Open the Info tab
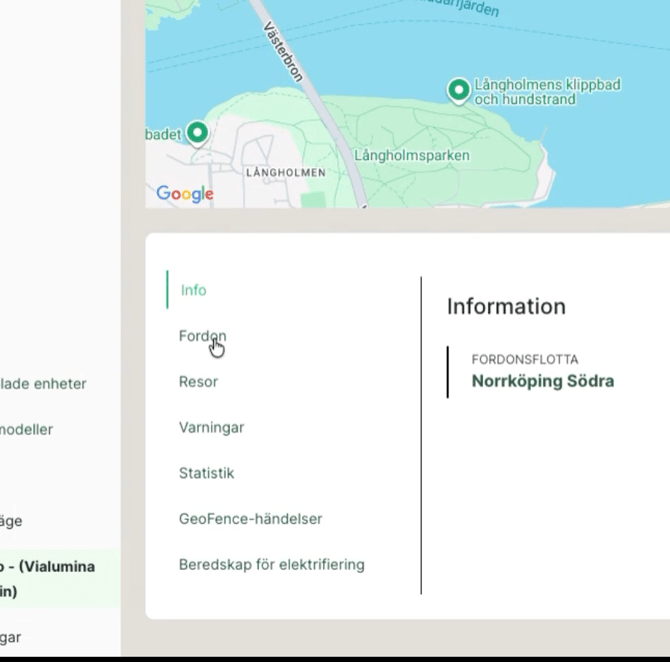The width and height of the screenshot is (670, 662). click(193, 290)
